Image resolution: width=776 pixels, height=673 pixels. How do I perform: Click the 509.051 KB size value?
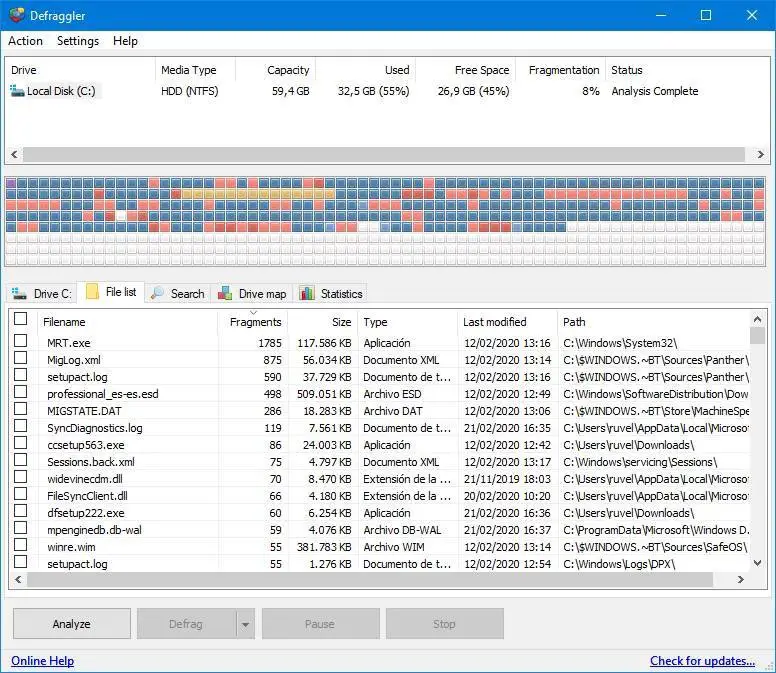(x=324, y=394)
